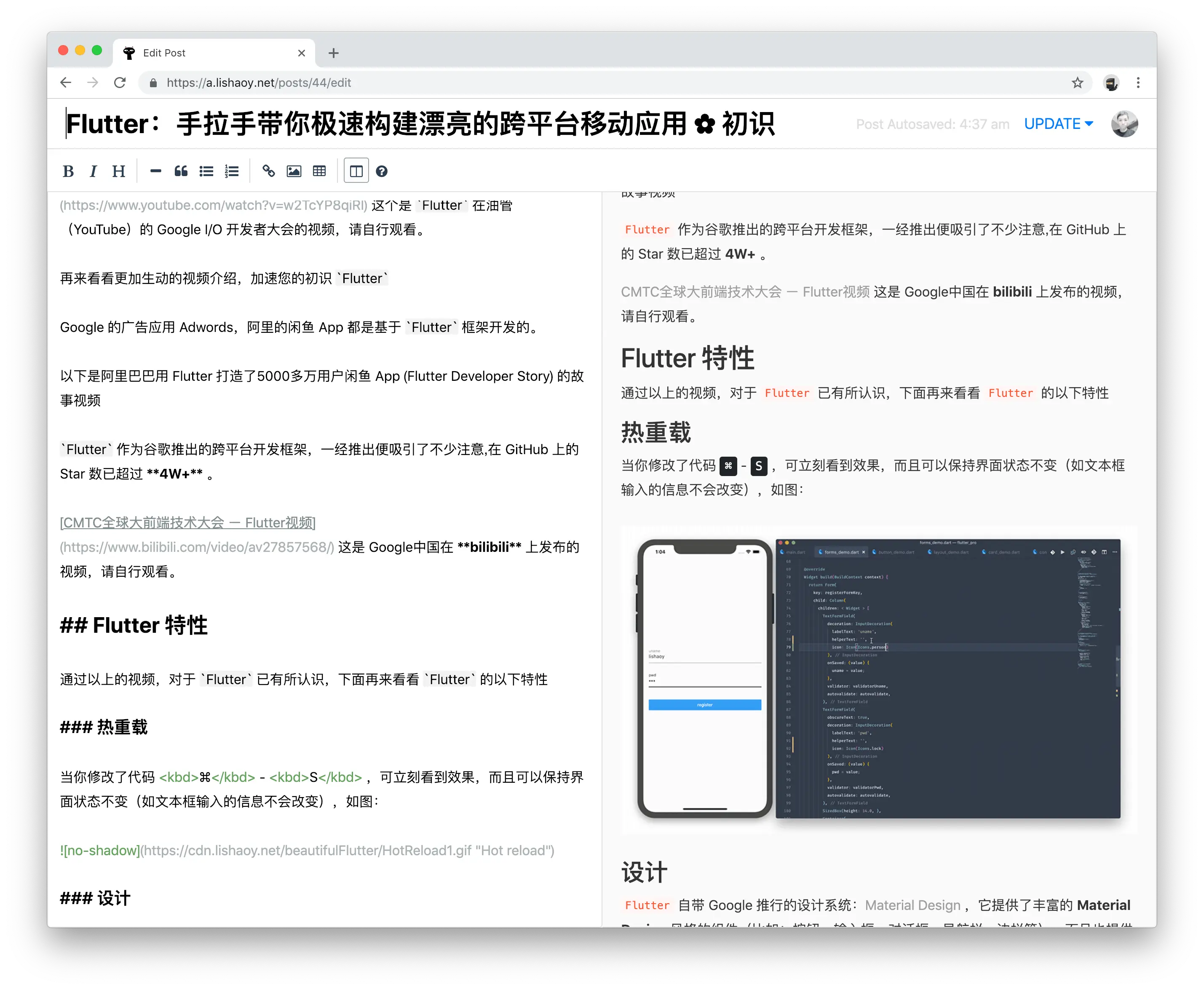Open Chrome's three-dot menu
The image size is (1204, 990).
coord(1138,83)
